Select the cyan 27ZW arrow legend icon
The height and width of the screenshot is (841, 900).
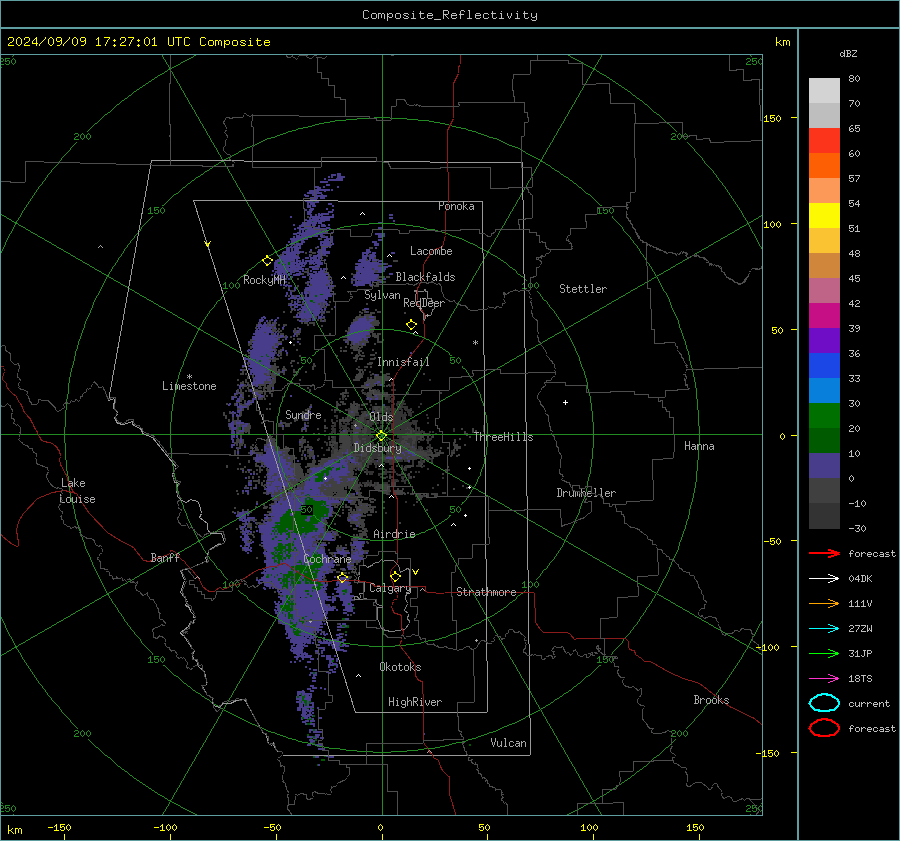[824, 629]
